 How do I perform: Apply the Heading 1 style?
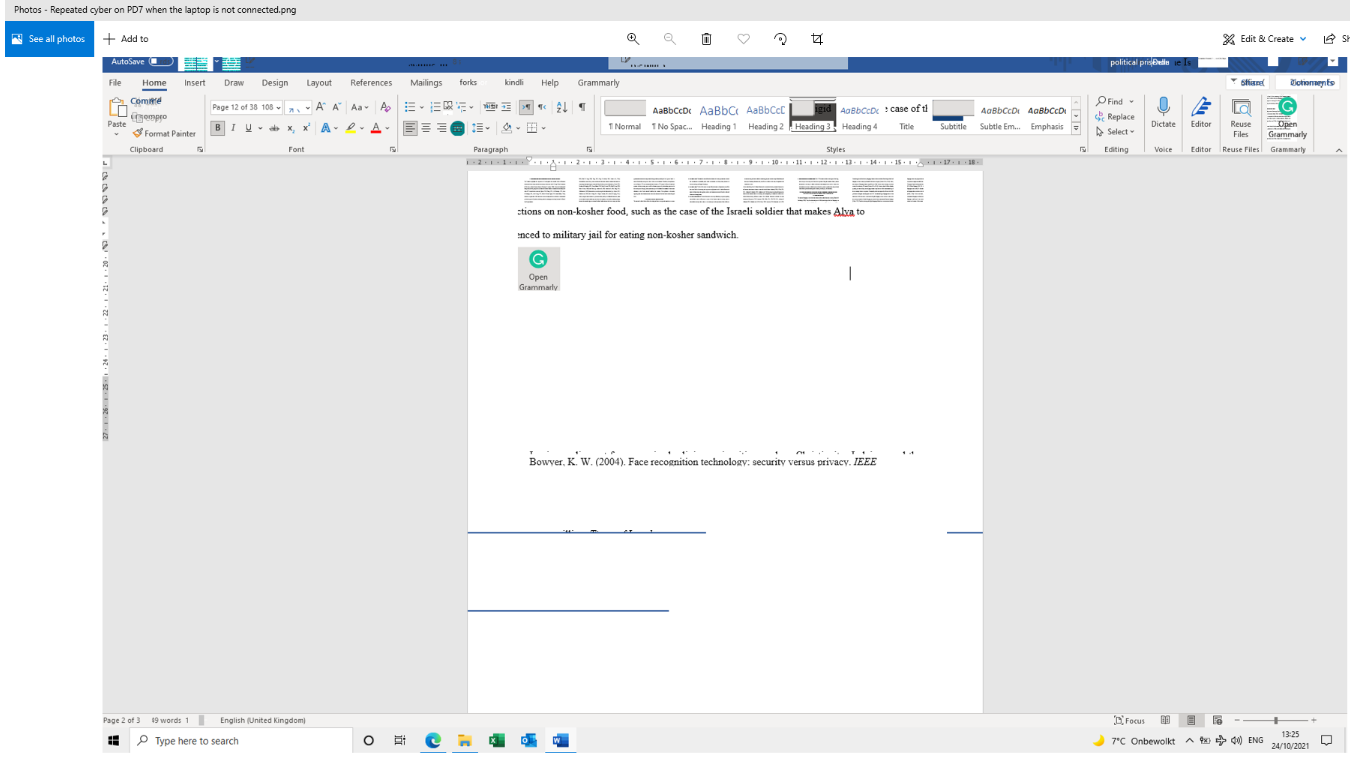pos(717,117)
